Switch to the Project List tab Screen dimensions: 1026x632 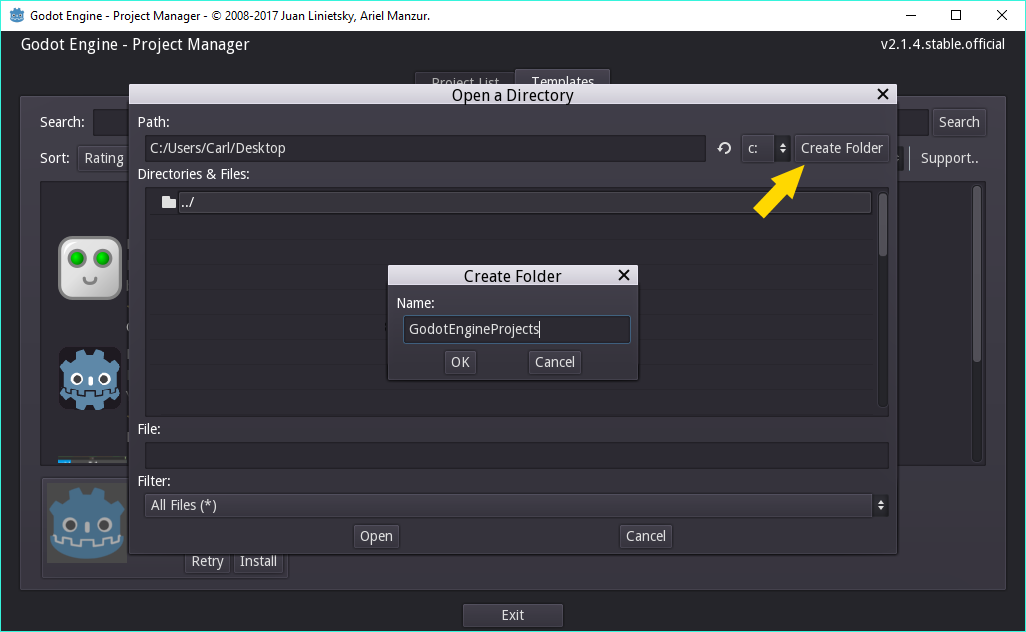465,79
